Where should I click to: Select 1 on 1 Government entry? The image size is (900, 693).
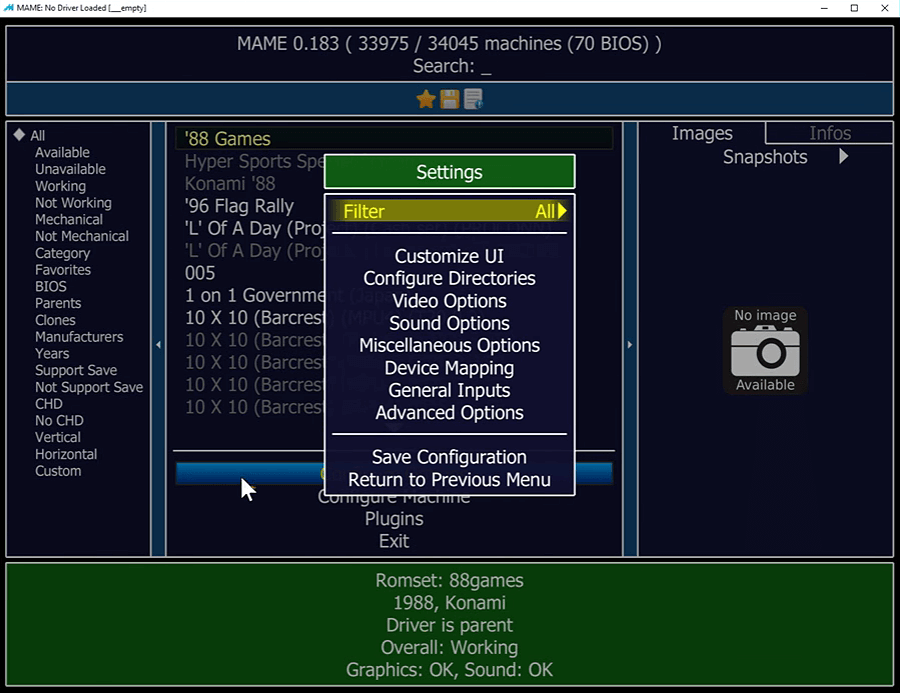(x=254, y=295)
